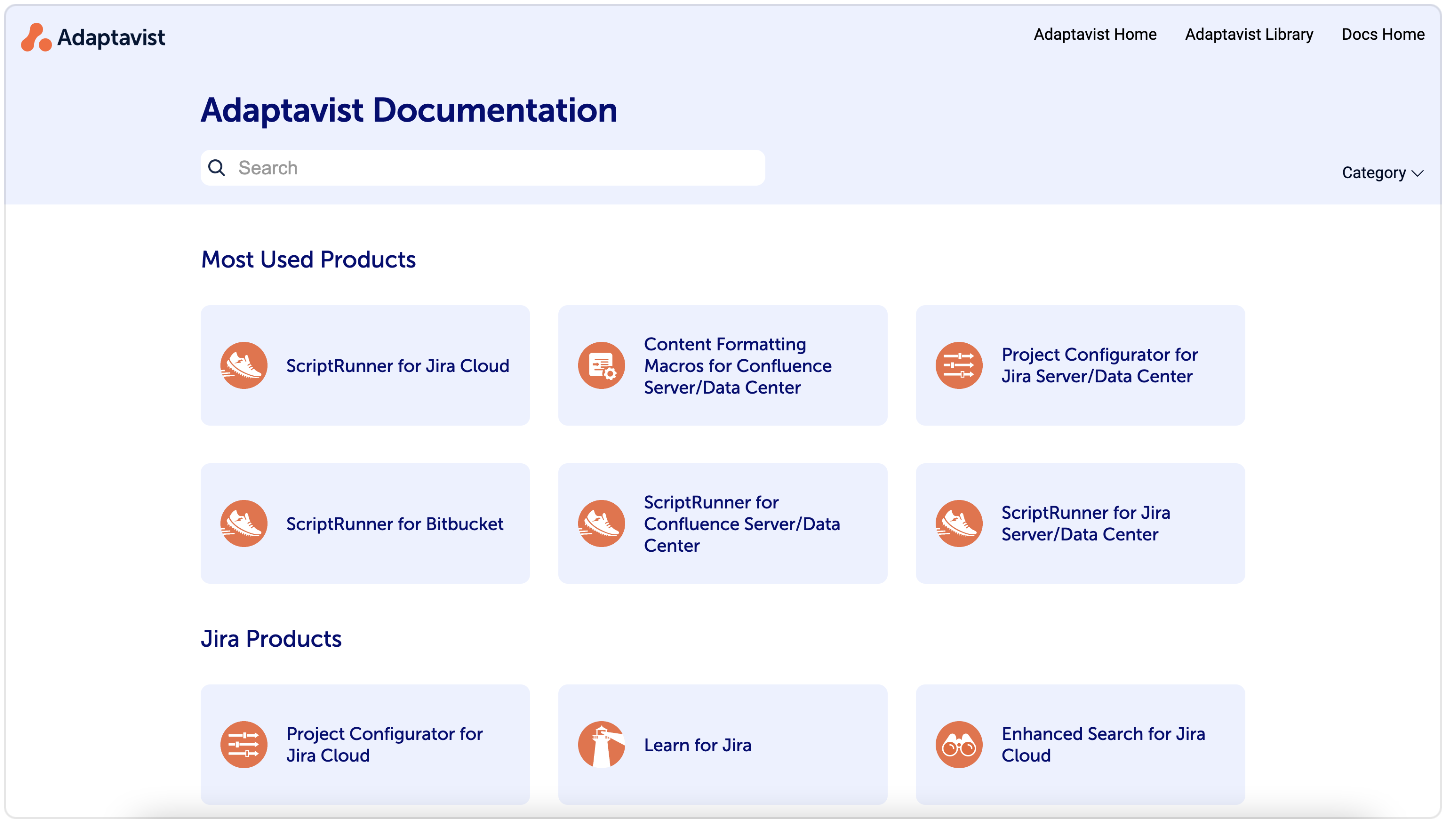Click the ScriptRunner for Bitbucket shoe icon
The image size is (1450, 824).
pyautogui.click(x=244, y=524)
